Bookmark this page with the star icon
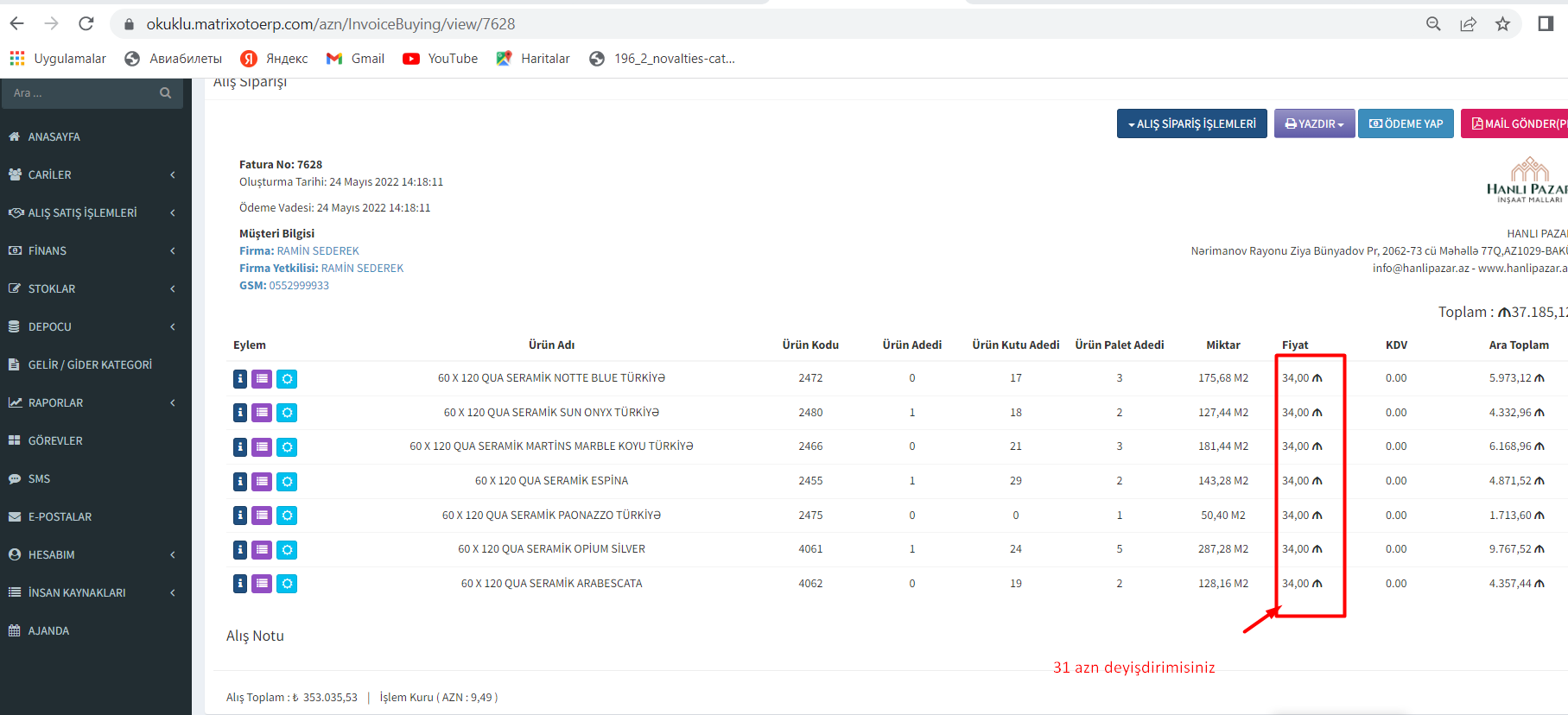 click(x=1502, y=24)
